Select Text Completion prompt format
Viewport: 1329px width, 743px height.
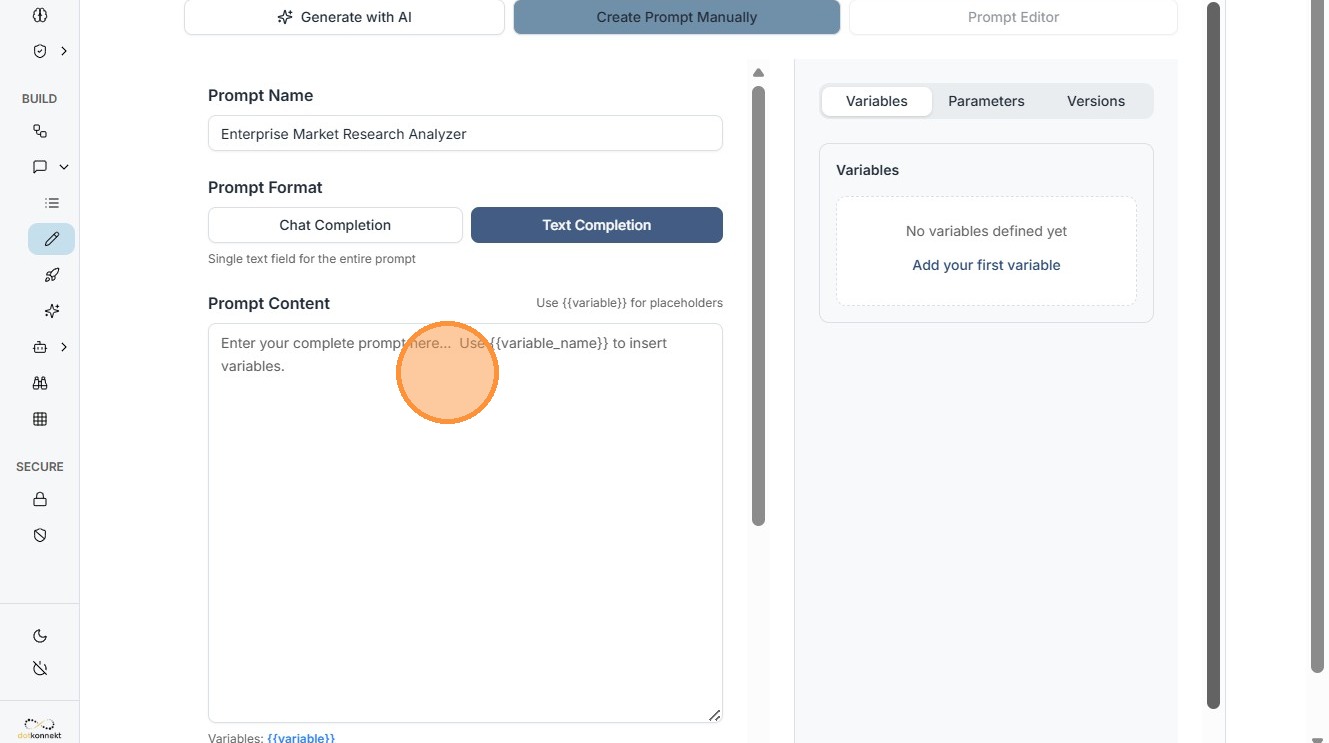pyautogui.click(x=596, y=225)
